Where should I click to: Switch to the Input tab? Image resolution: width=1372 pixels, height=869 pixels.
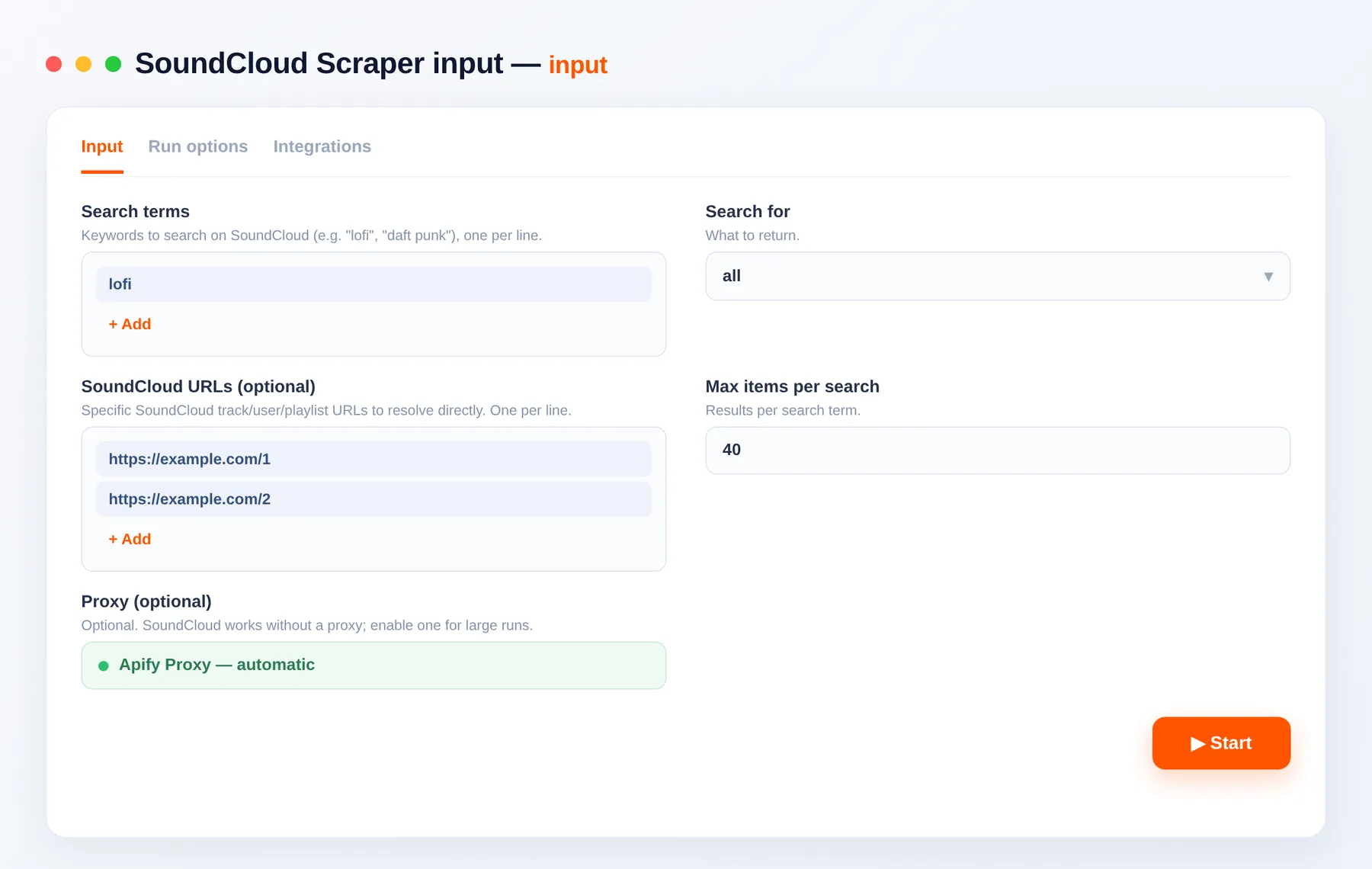101,146
